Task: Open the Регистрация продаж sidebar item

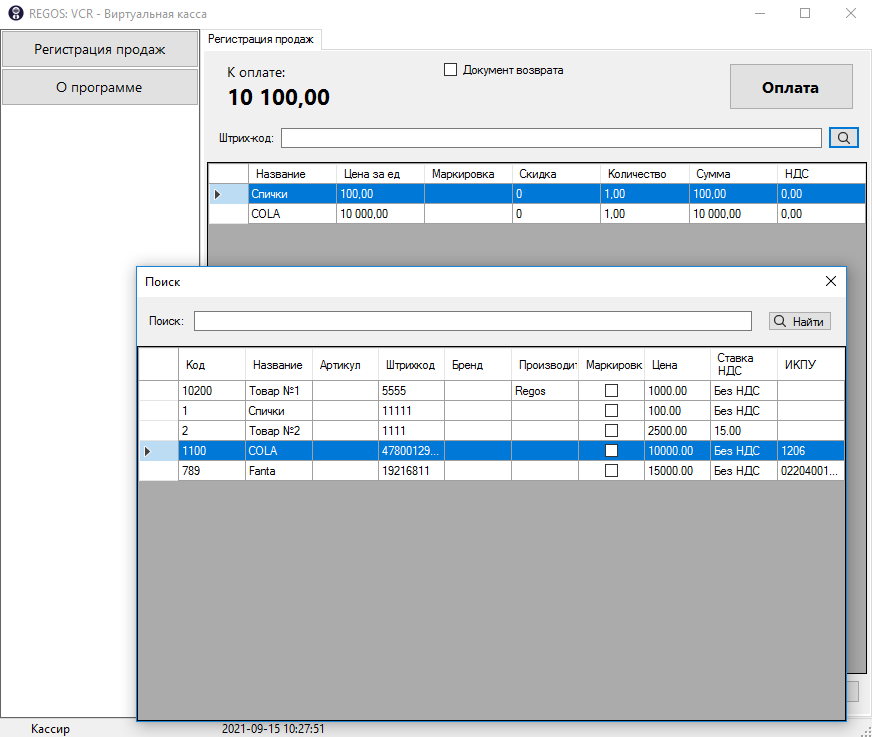Action: click(x=100, y=49)
